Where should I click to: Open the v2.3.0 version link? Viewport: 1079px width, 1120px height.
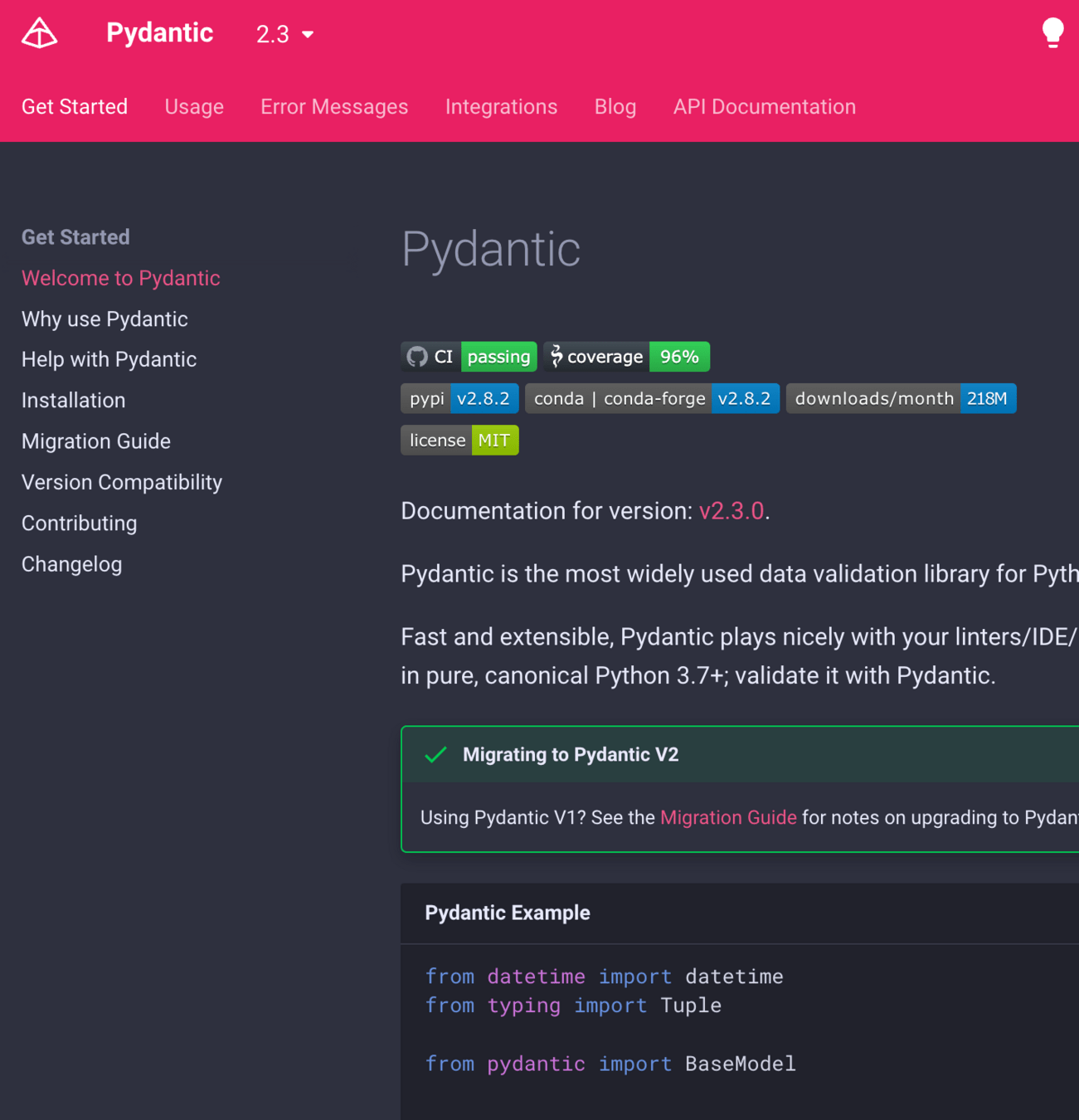point(731,511)
